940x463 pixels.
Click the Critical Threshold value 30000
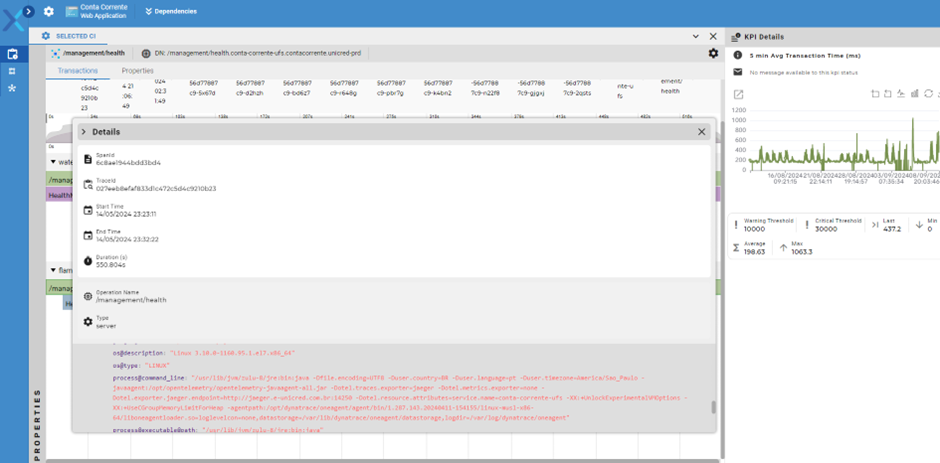point(826,229)
